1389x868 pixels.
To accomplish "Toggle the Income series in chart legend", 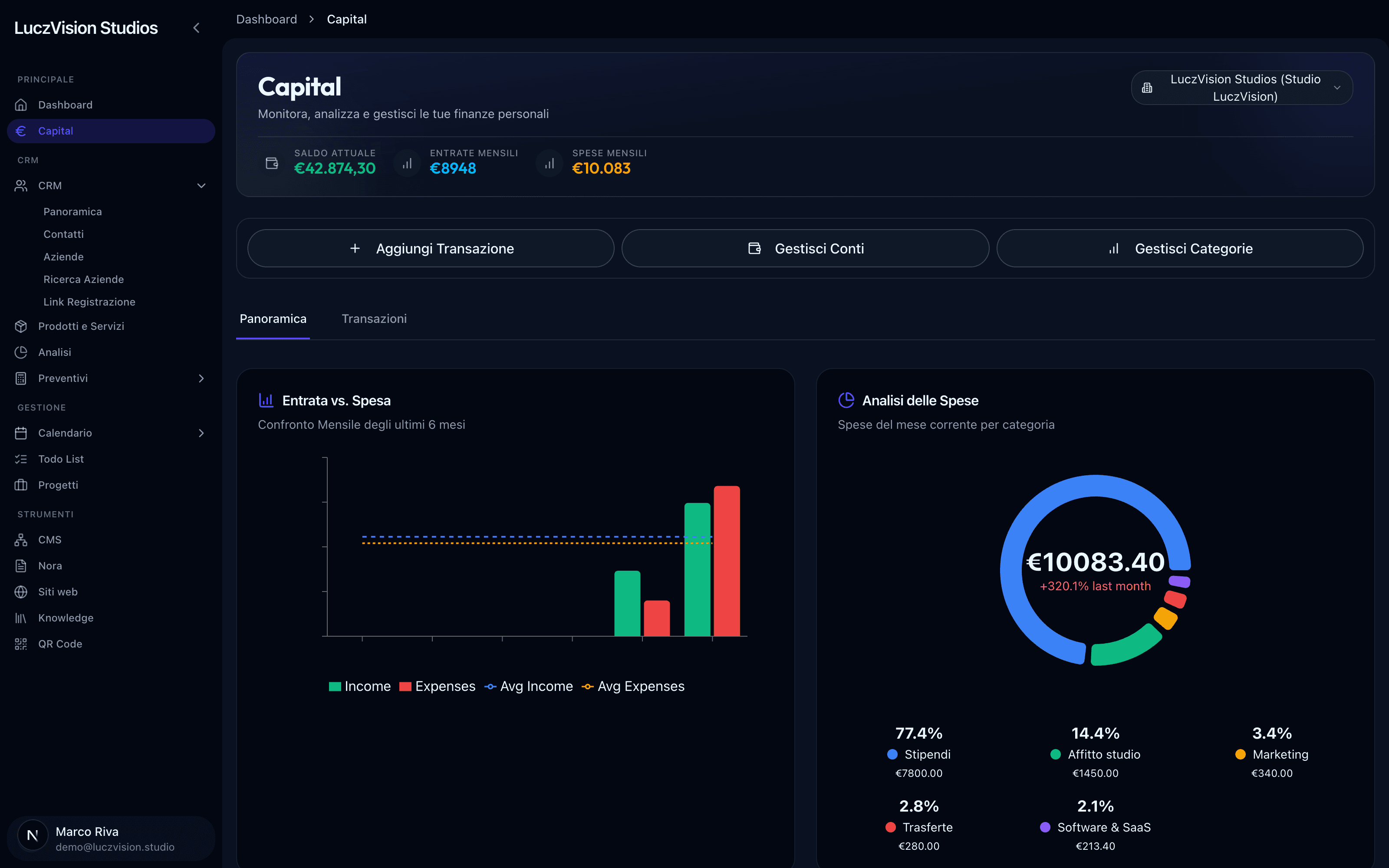I will coord(360,687).
